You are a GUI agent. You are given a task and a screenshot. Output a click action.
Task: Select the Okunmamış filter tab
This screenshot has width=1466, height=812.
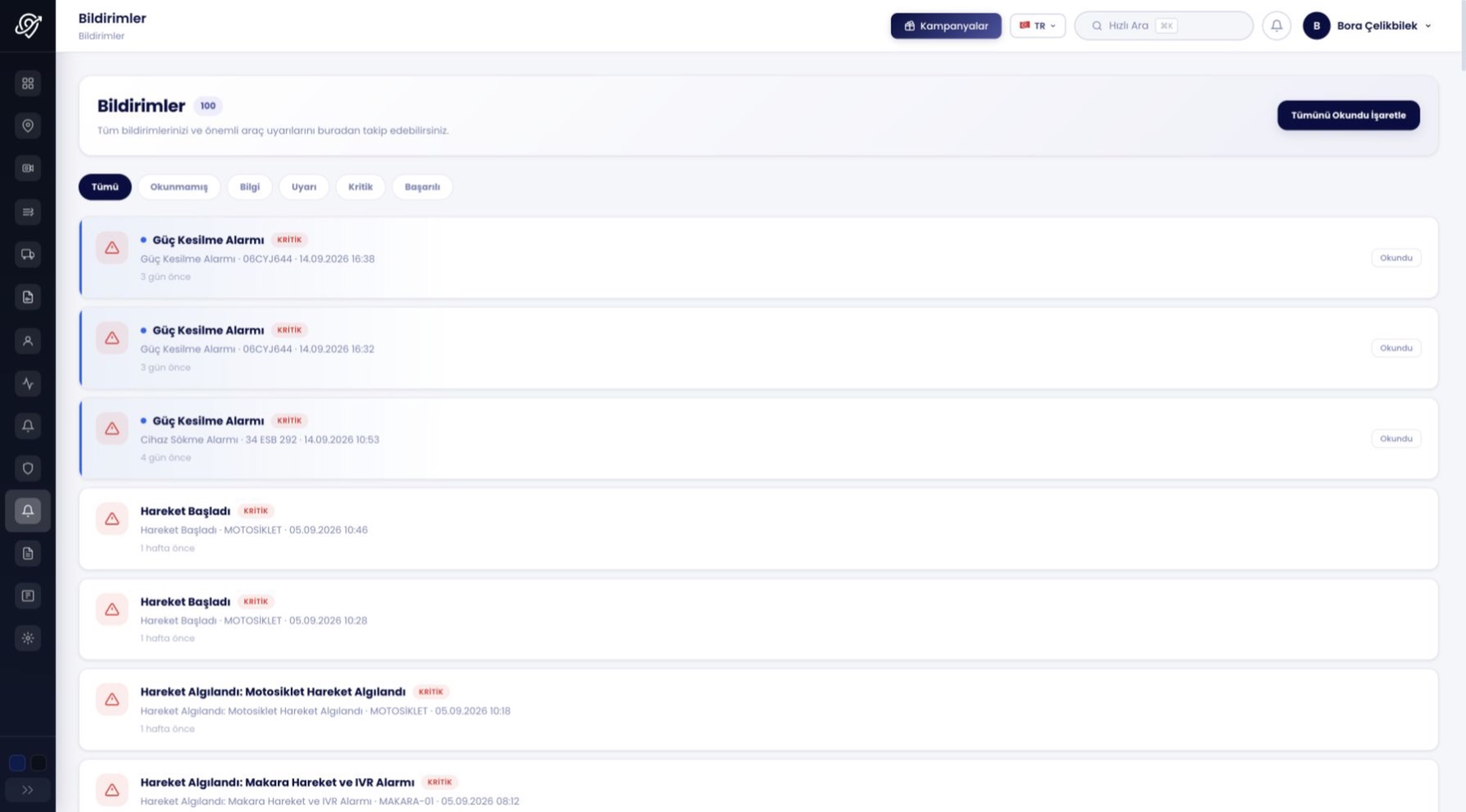(x=179, y=187)
